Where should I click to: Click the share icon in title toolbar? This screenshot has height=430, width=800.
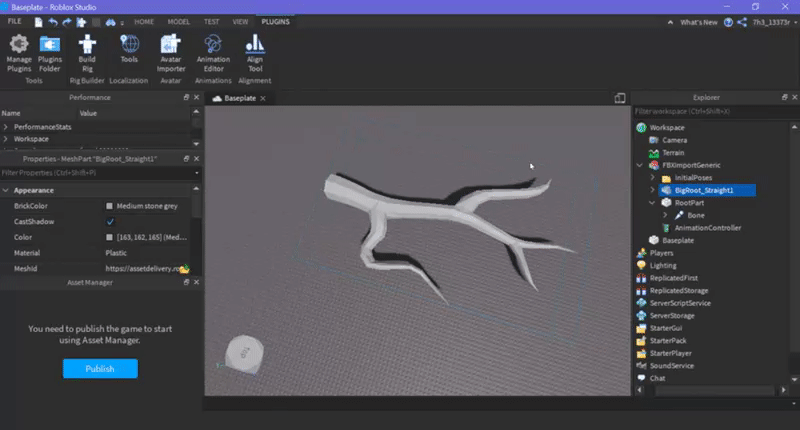pyautogui.click(x=742, y=22)
